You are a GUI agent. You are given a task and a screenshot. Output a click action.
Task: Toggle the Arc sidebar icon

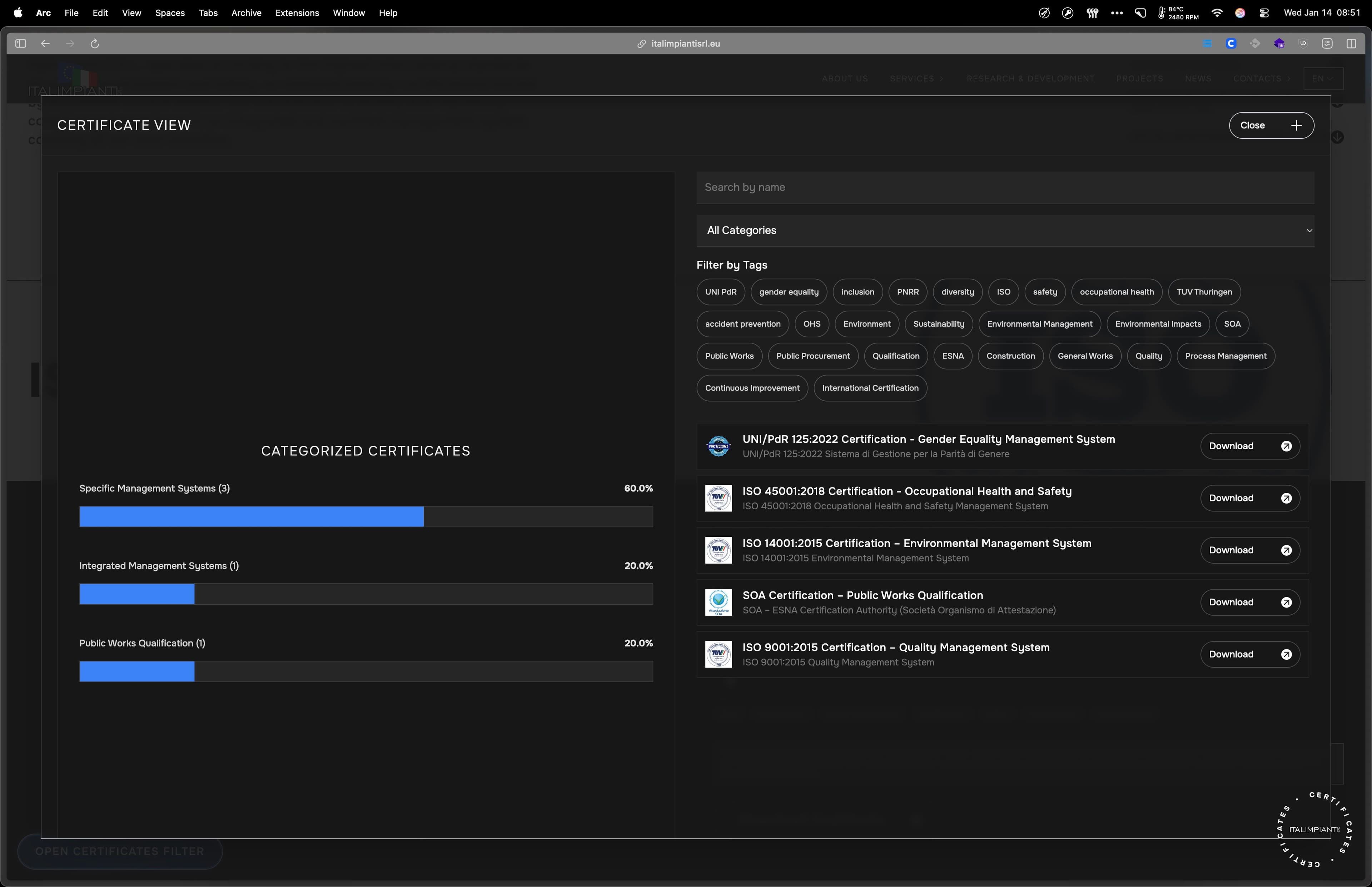(x=21, y=44)
